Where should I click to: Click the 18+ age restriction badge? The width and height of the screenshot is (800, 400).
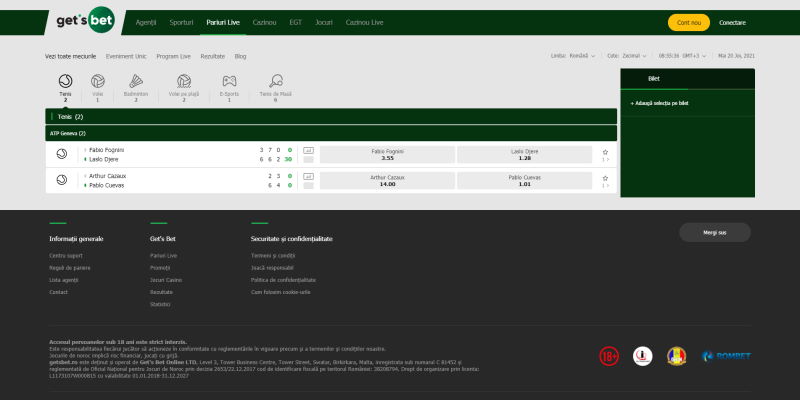(609, 356)
